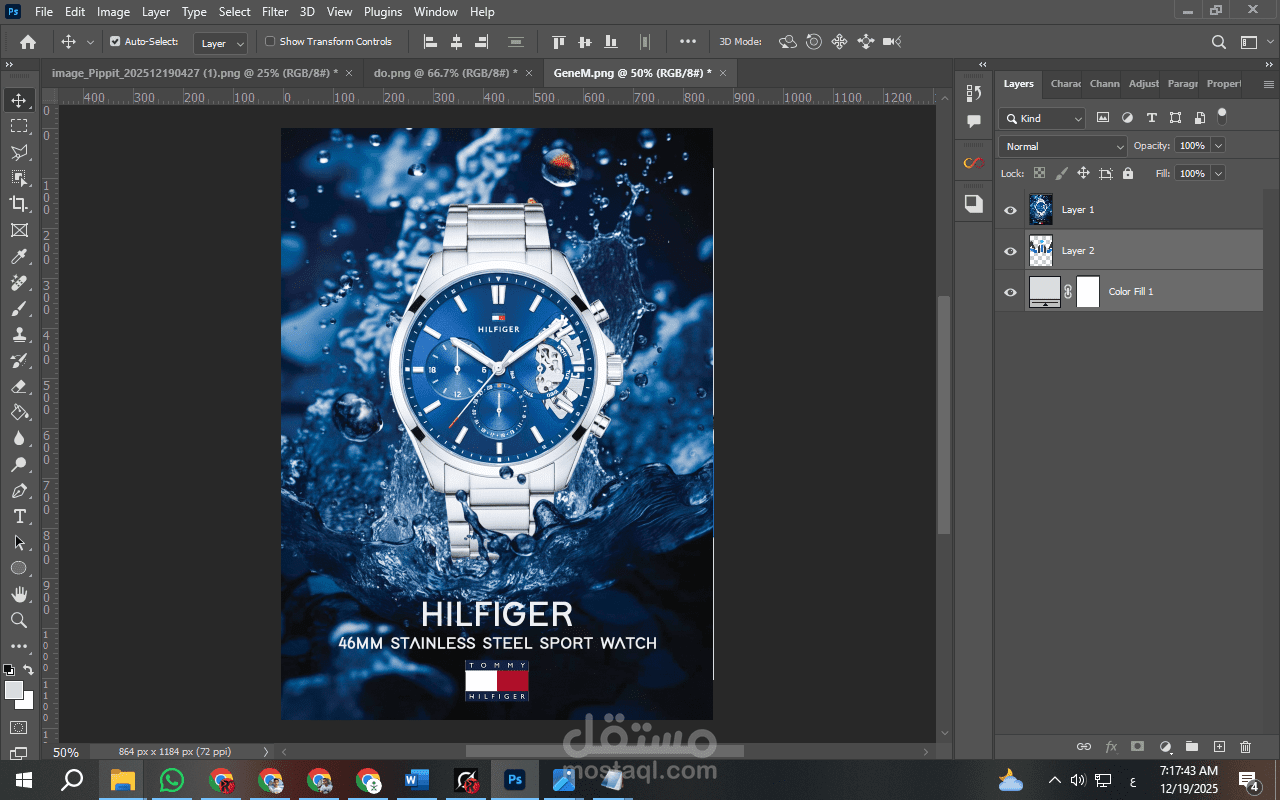Select the Hand tool
Screen dimensions: 1280x800
[19, 595]
